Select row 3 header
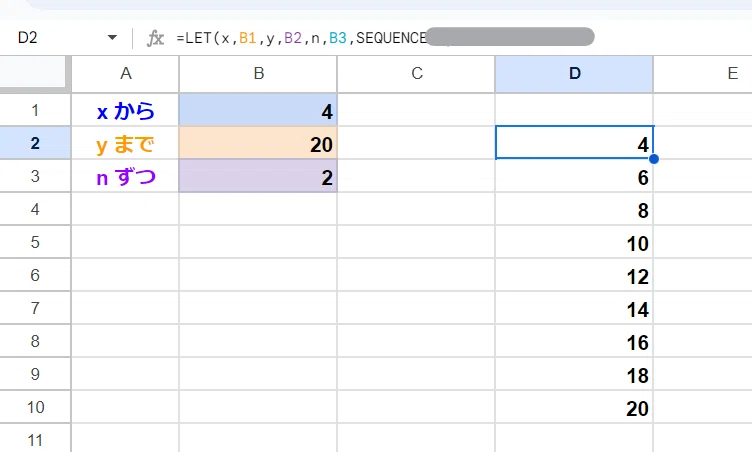Viewport: 752px width, 452px height. point(35,176)
